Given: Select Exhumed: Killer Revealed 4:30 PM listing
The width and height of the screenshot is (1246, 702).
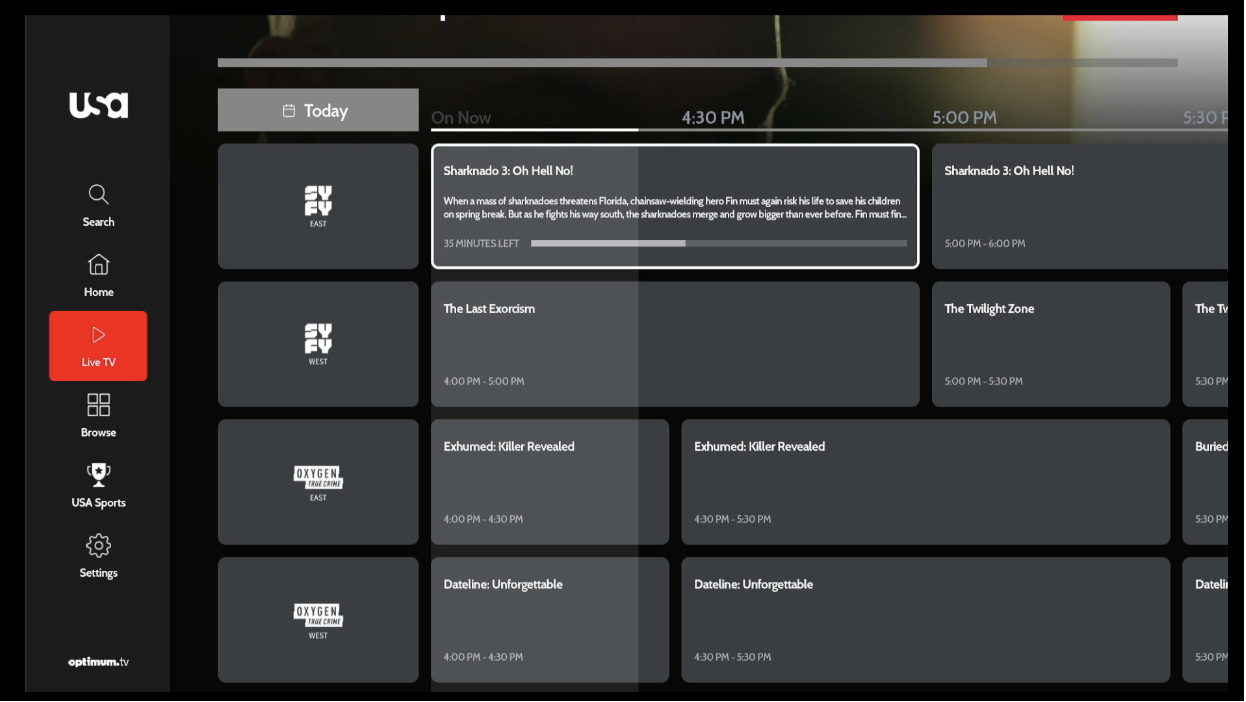Looking at the screenshot, I should pos(926,482).
